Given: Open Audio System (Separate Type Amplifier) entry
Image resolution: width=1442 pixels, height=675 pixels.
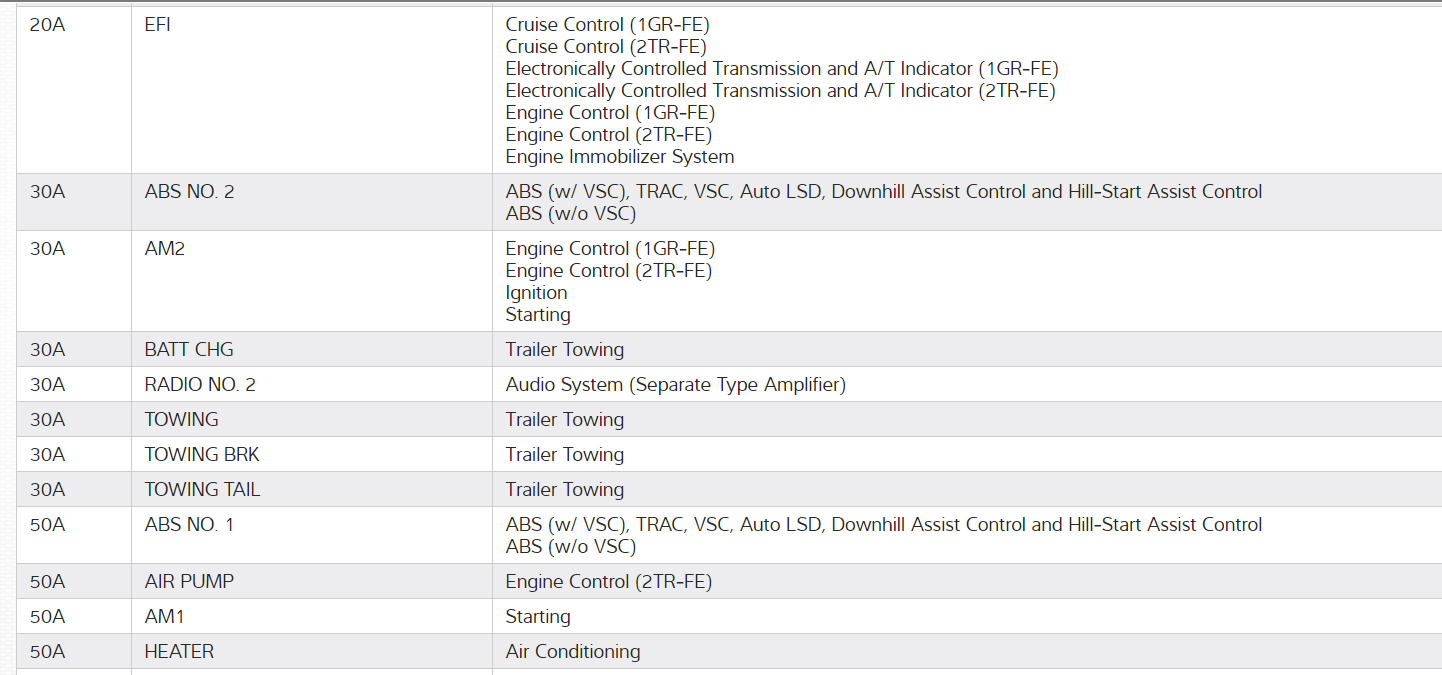Looking at the screenshot, I should [675, 384].
